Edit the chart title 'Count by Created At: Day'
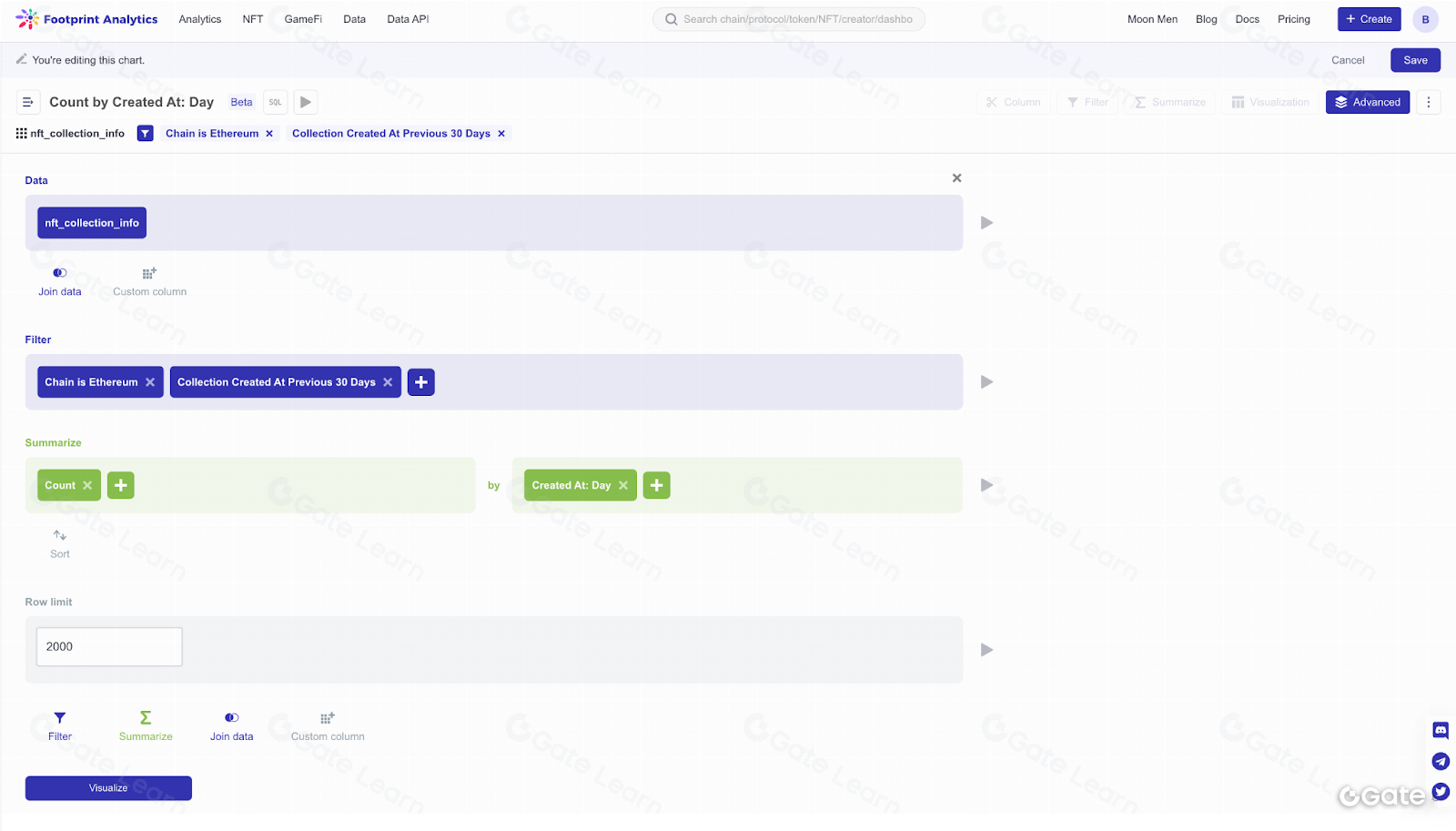This screenshot has height=831, width=1456. point(132,102)
